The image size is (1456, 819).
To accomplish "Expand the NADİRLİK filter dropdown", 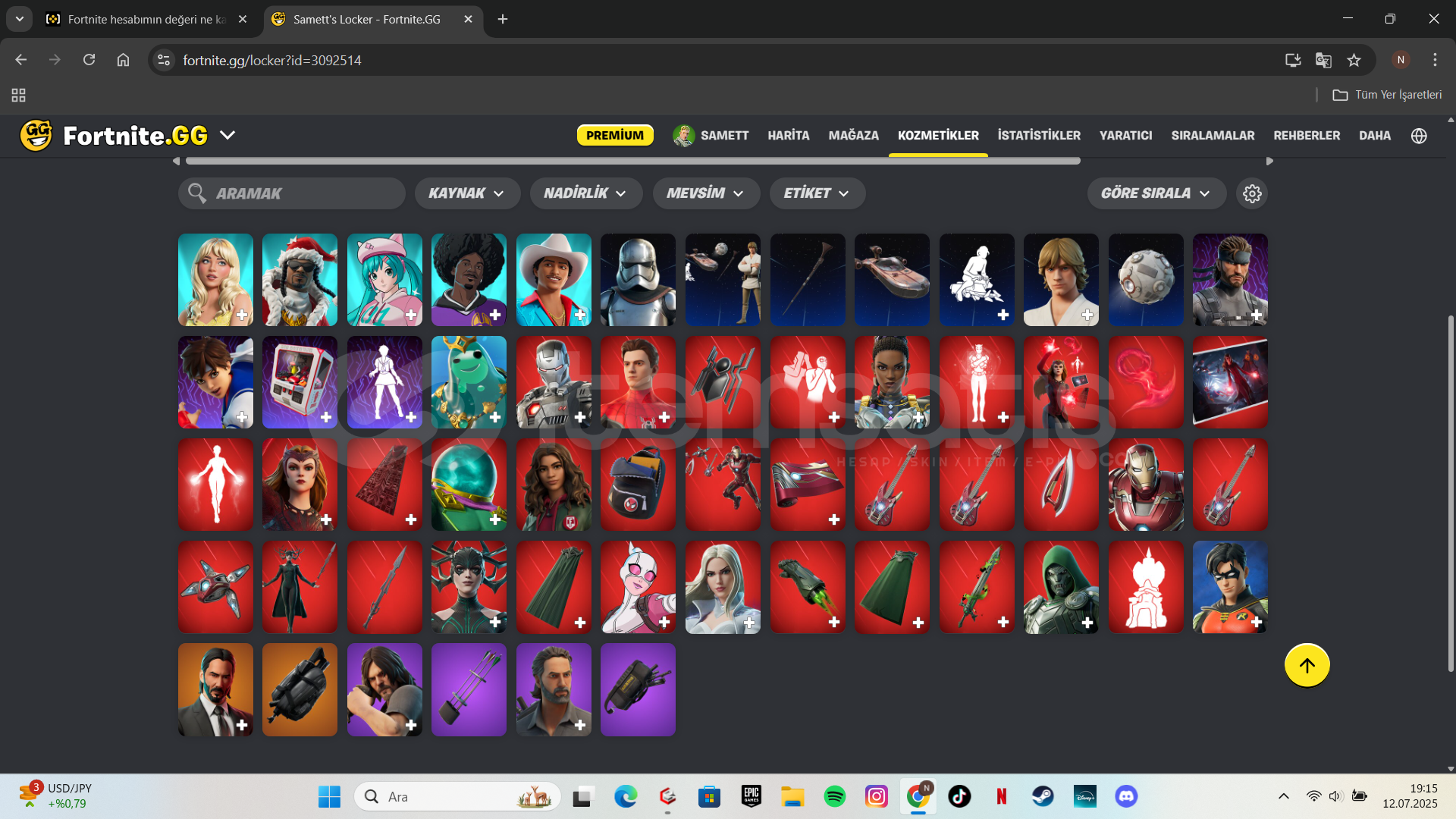I will coord(585,193).
